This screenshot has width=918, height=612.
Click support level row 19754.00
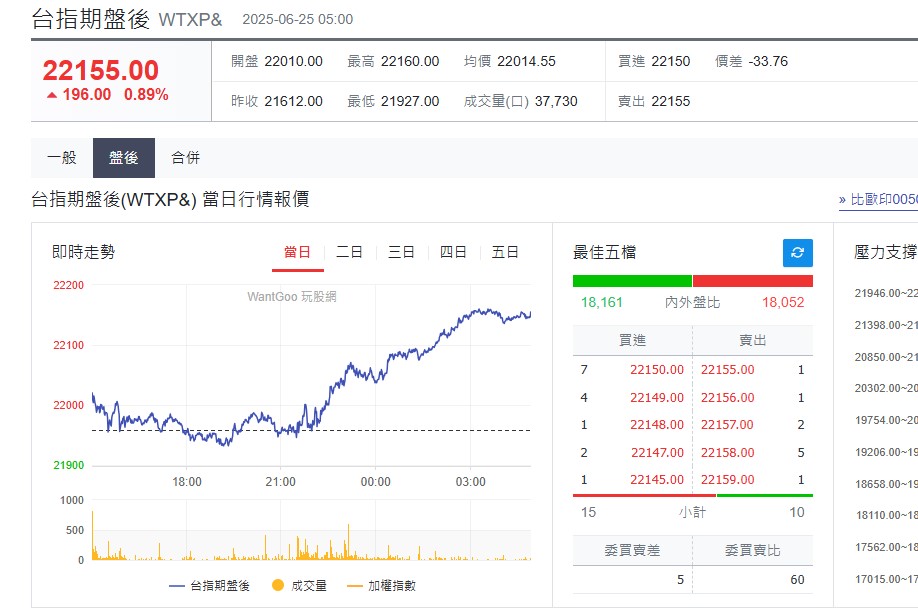click(886, 420)
